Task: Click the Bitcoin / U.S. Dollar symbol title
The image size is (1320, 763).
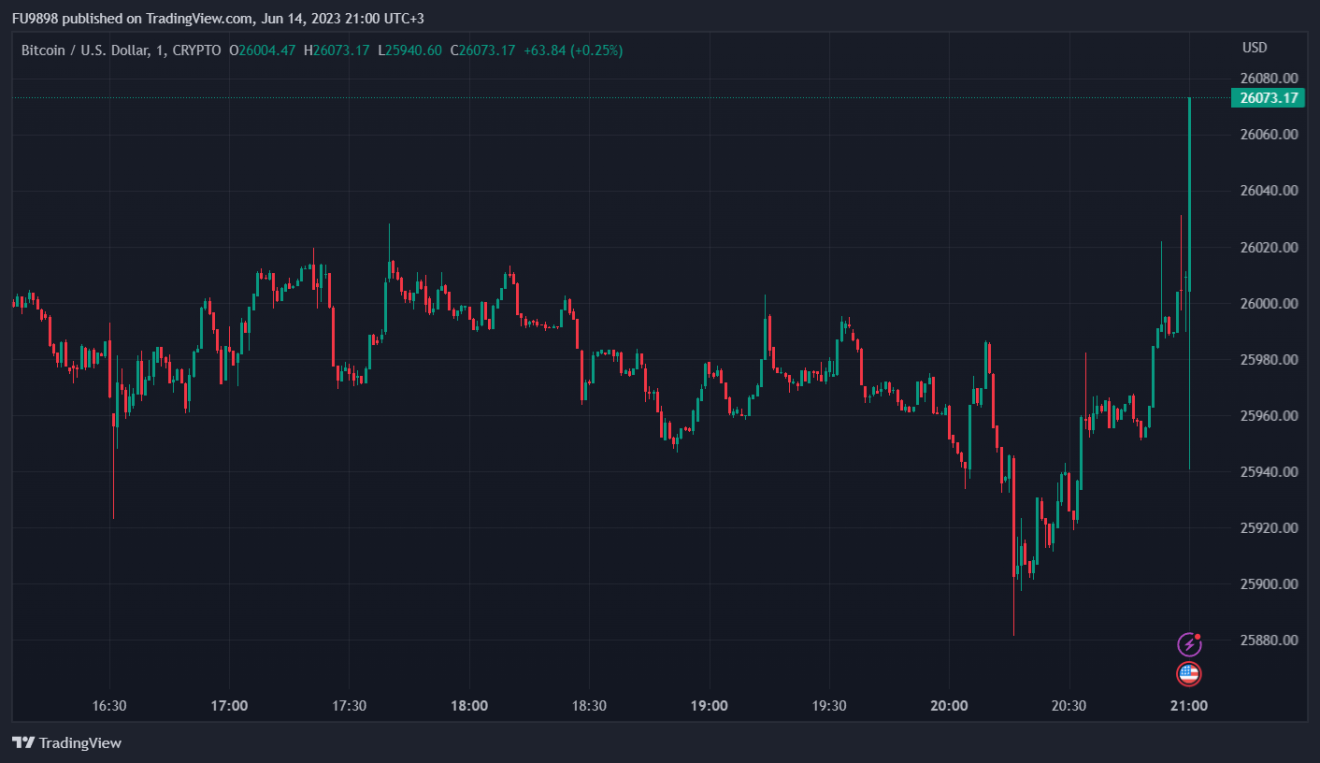Action: click(85, 50)
